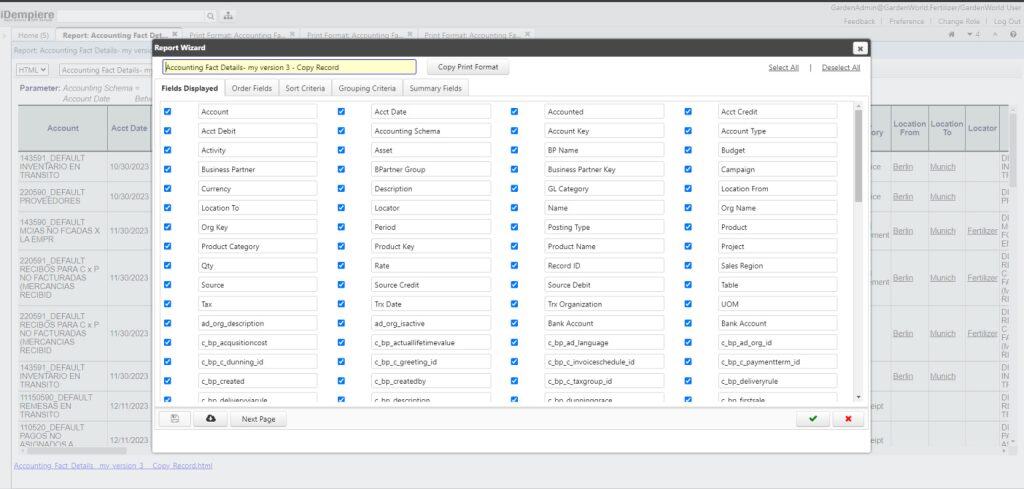The height and width of the screenshot is (489, 1024).
Task: Toggle the Budget field checkbox
Action: (688, 150)
